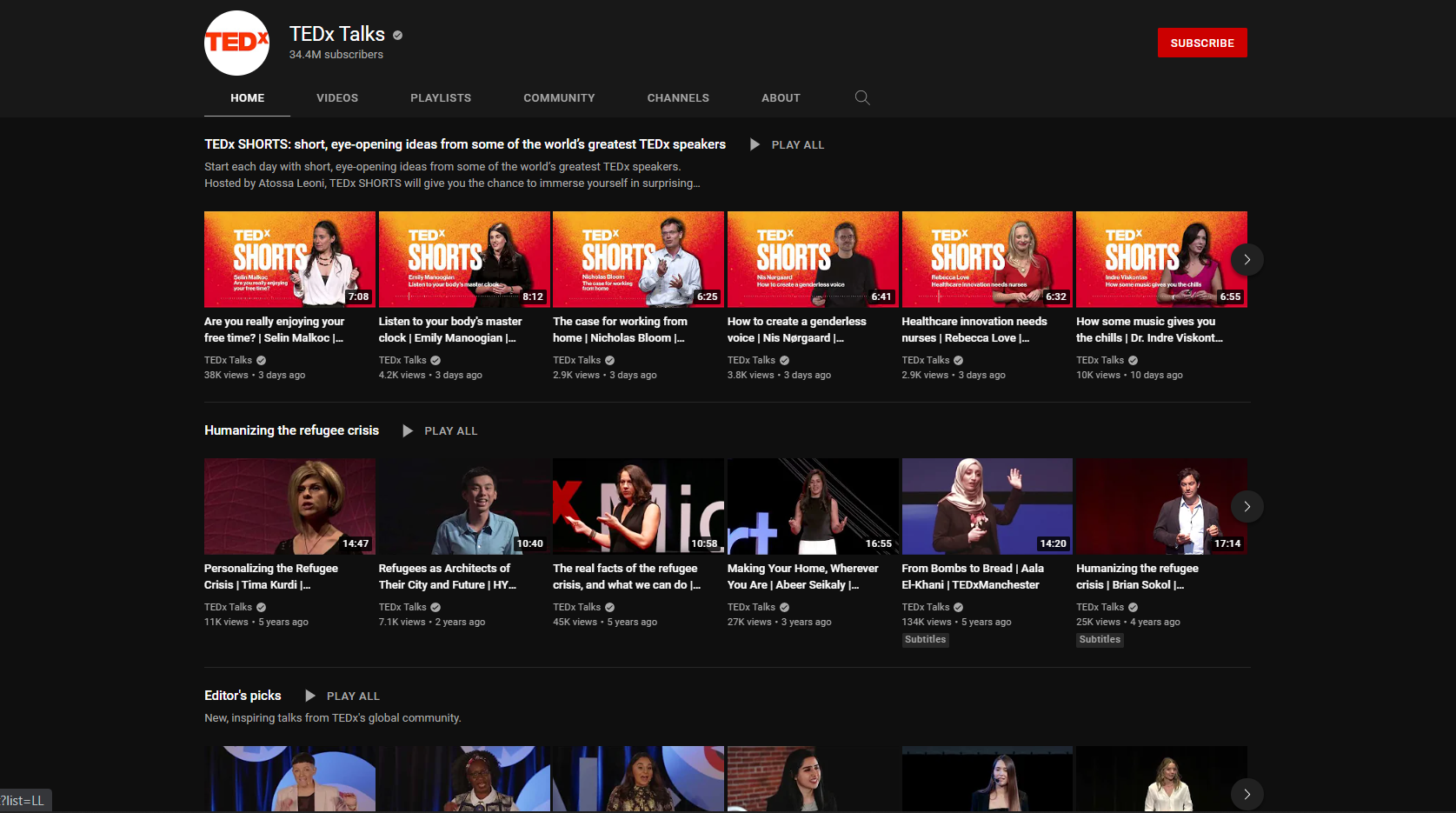Click TEDx Talks channel name under From Bombs to Bread
Viewport: 1456px width, 813px height.
click(x=926, y=607)
